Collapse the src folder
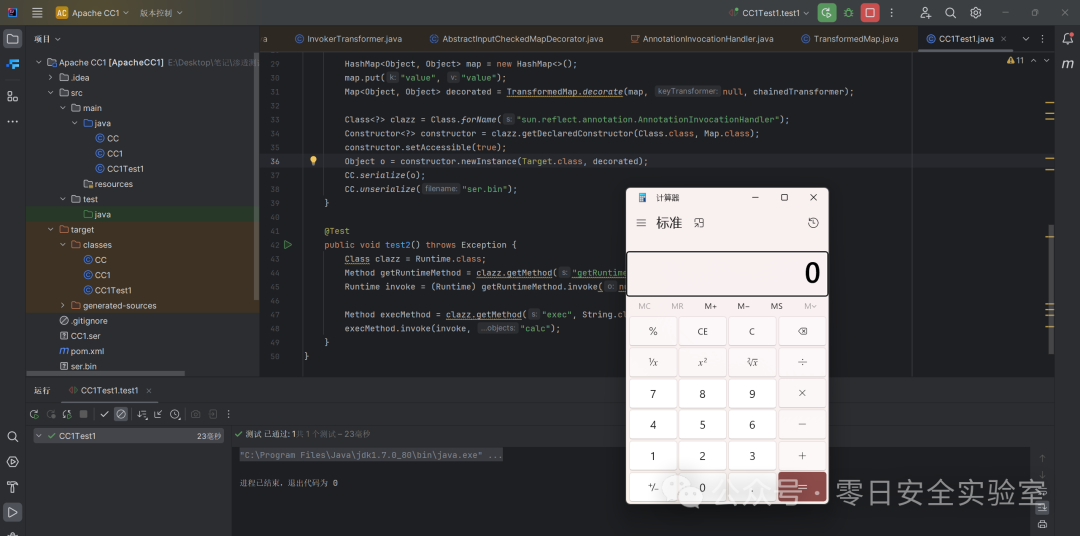 [50, 92]
